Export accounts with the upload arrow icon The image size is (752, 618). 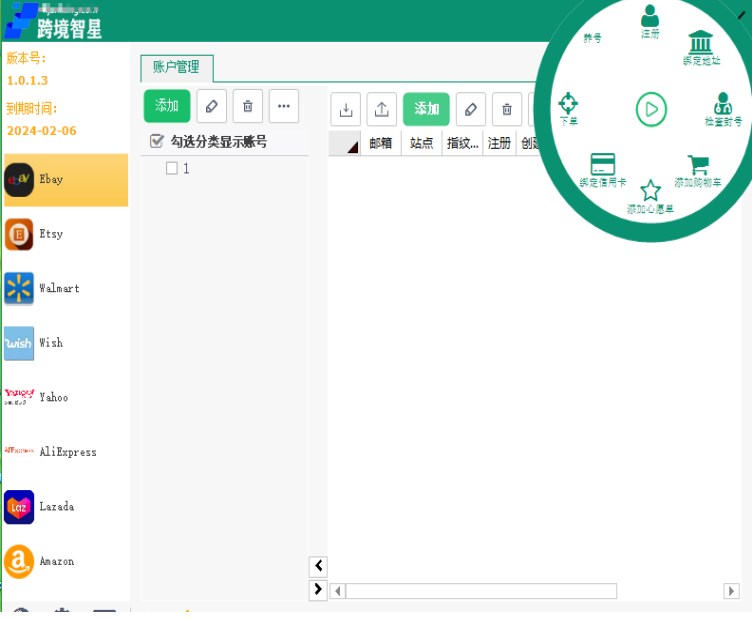pos(382,109)
